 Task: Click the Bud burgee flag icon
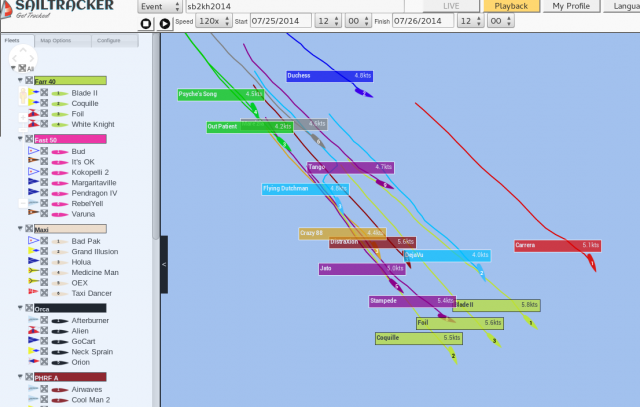tap(33, 151)
